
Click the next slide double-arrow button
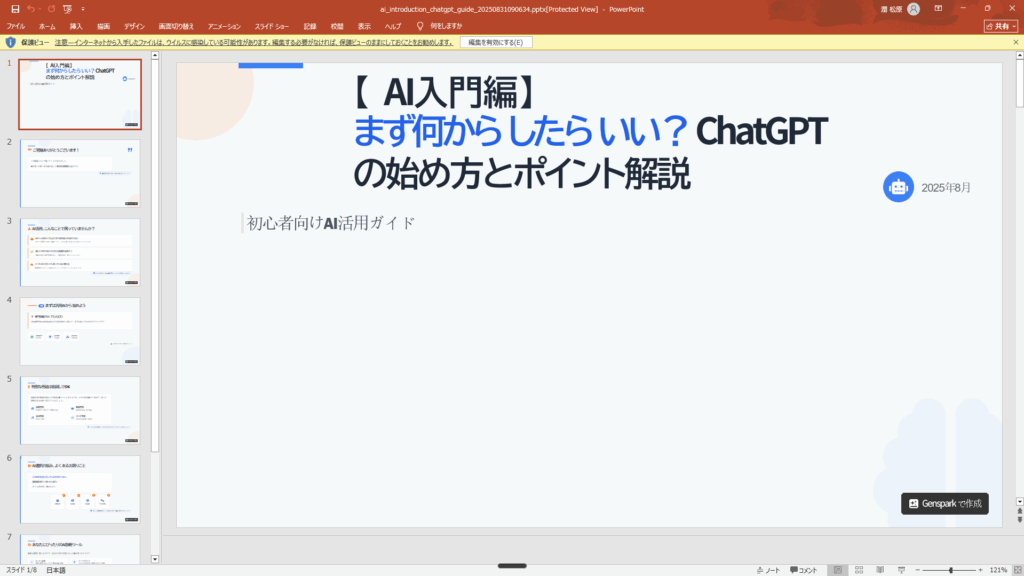coord(1019,520)
